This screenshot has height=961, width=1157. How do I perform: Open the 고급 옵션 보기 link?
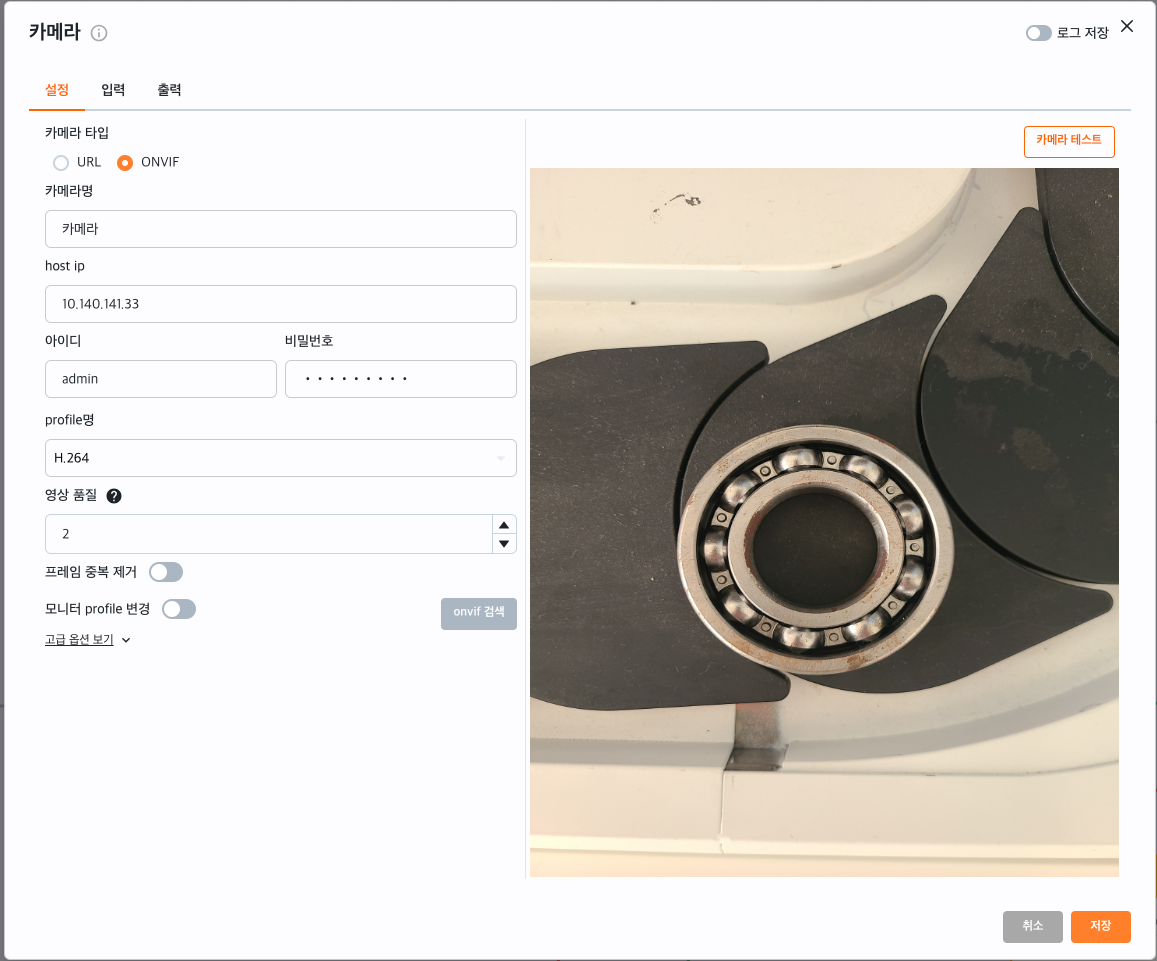click(x=79, y=640)
